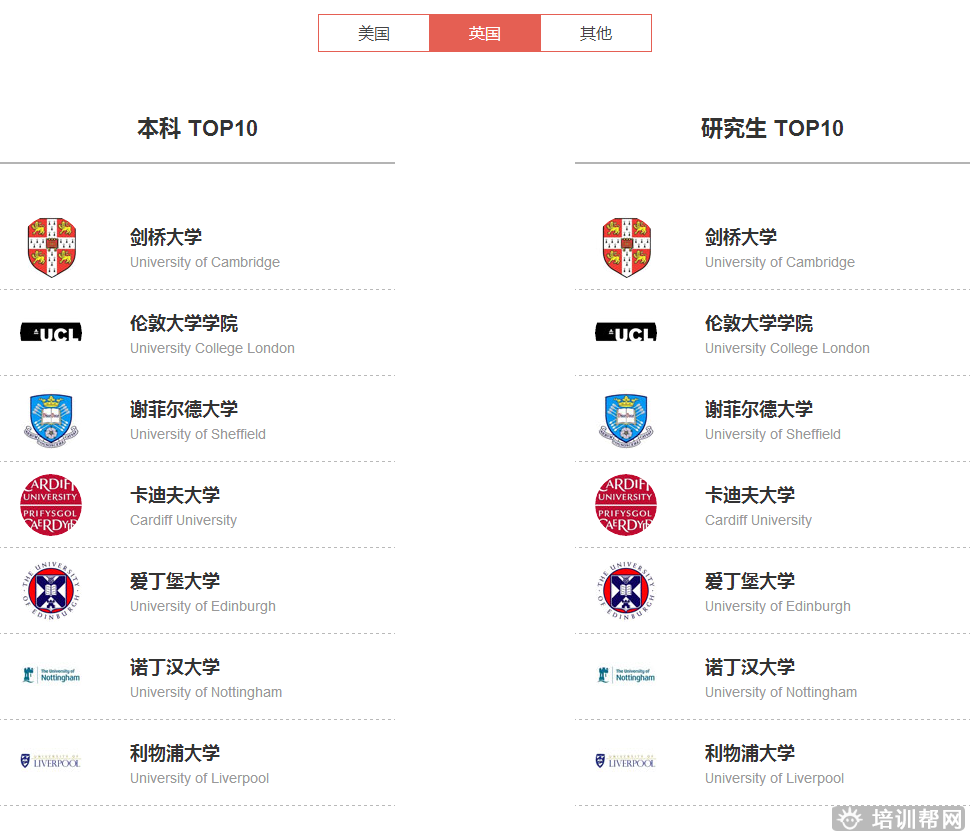Open 诺丁汉大学 in the 本科 TOP10 column
Image resolution: width=970 pixels, height=836 pixels.
pos(175,667)
